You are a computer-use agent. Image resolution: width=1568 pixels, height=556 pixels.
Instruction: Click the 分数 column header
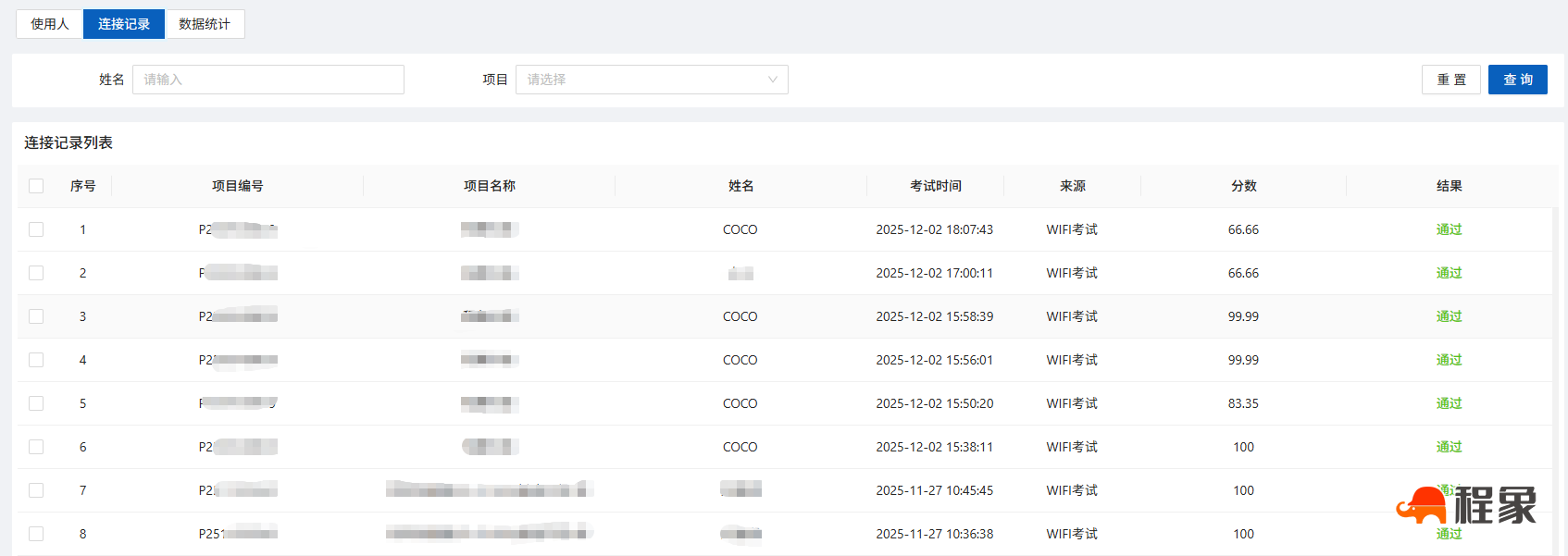tap(1243, 186)
